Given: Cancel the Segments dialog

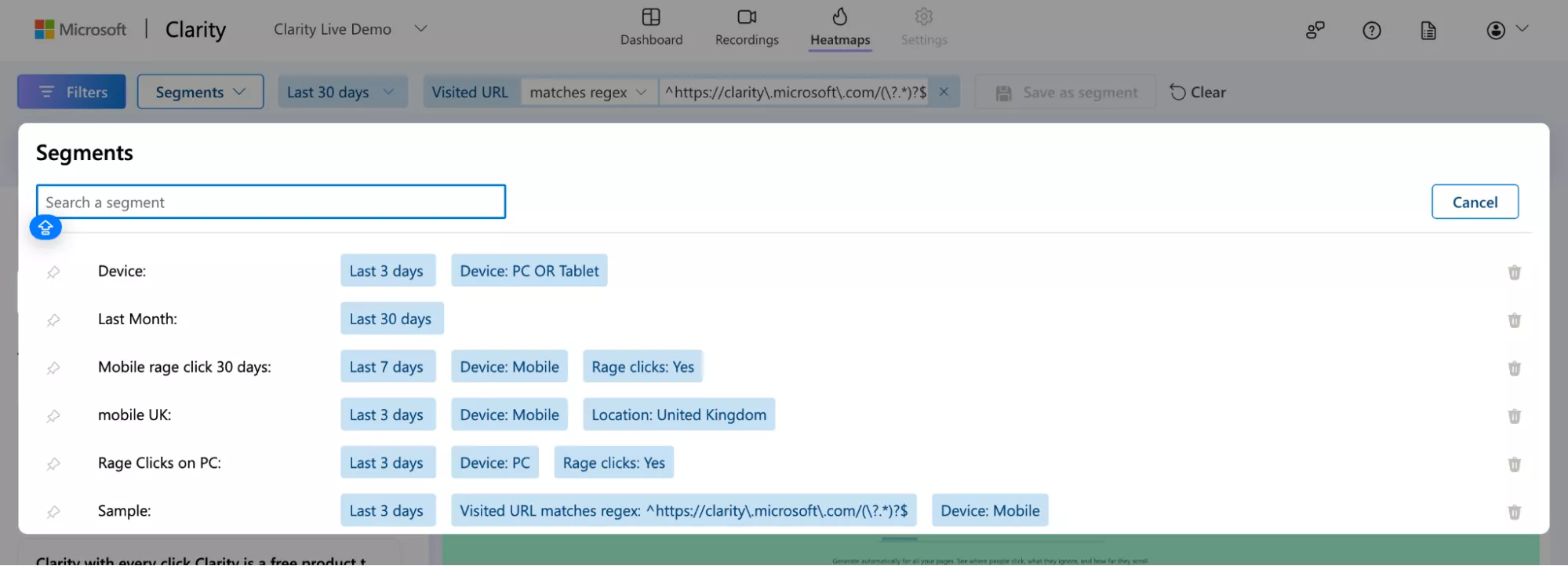Looking at the screenshot, I should click(x=1474, y=202).
